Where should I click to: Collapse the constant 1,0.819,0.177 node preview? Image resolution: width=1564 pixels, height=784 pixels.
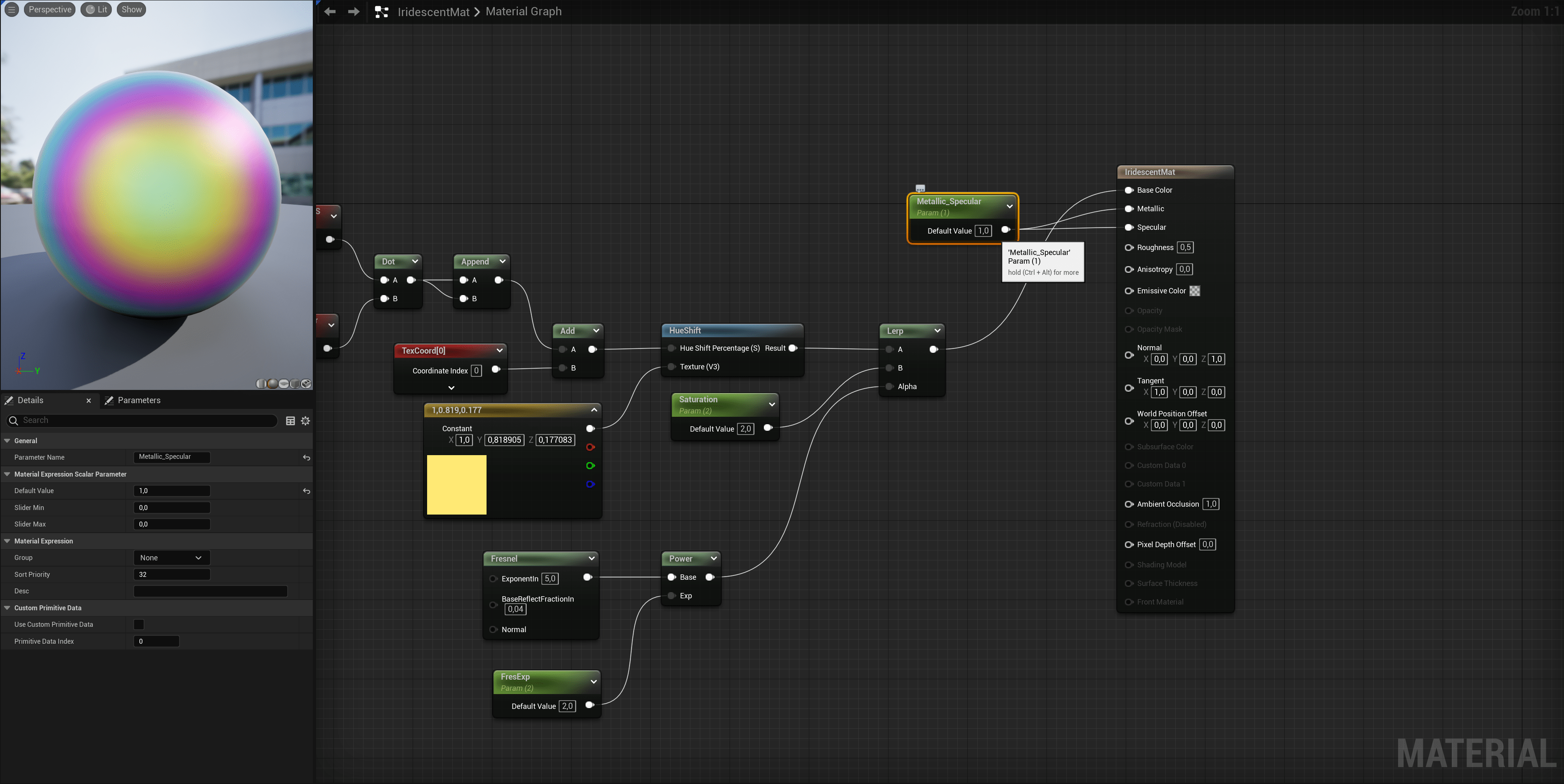(x=594, y=410)
